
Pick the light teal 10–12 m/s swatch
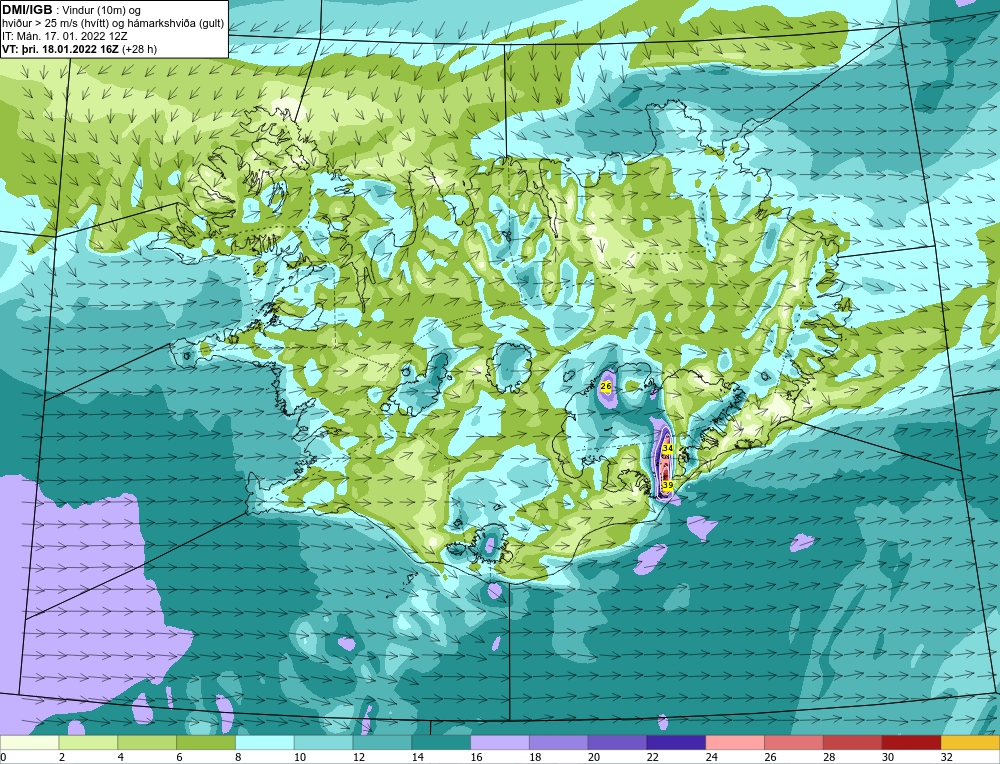[x=323, y=742]
